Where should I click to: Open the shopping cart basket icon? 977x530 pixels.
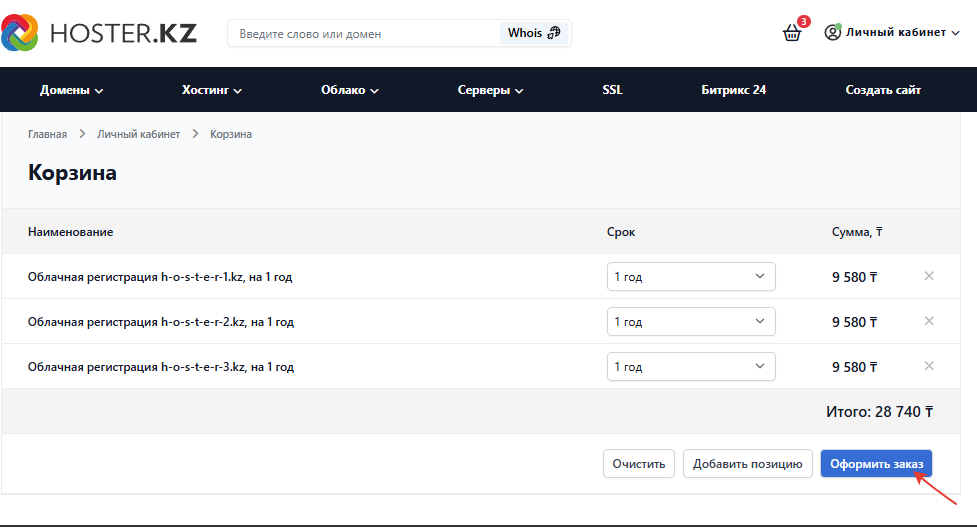[792, 33]
